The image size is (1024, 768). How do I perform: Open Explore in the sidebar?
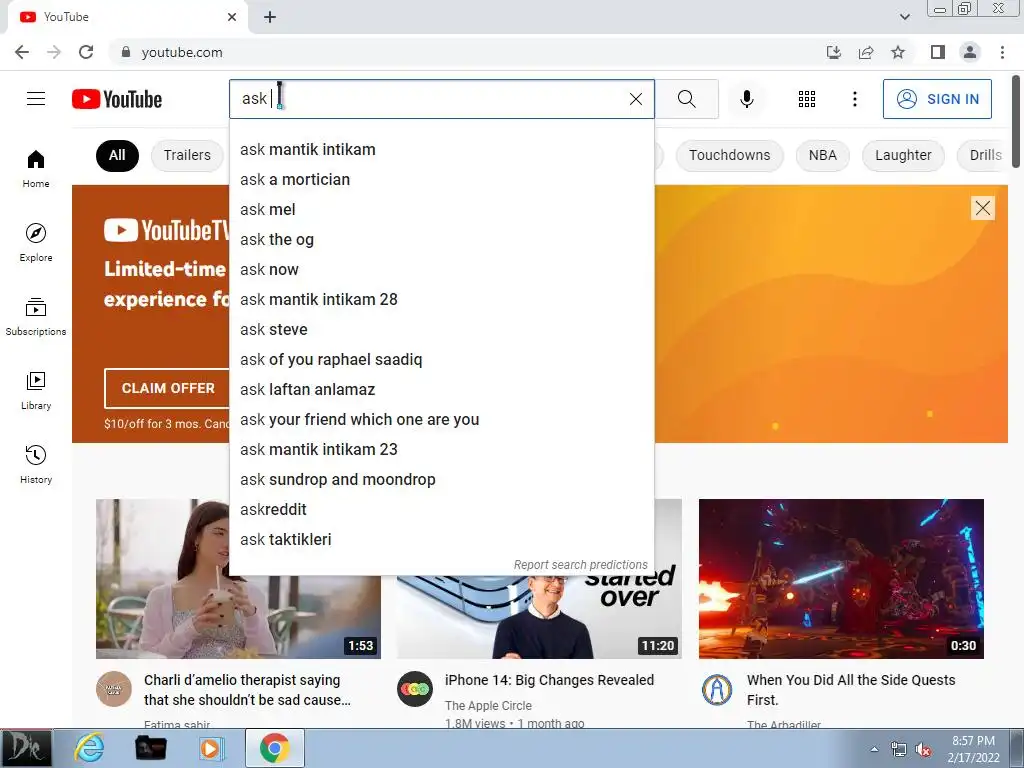coord(36,242)
